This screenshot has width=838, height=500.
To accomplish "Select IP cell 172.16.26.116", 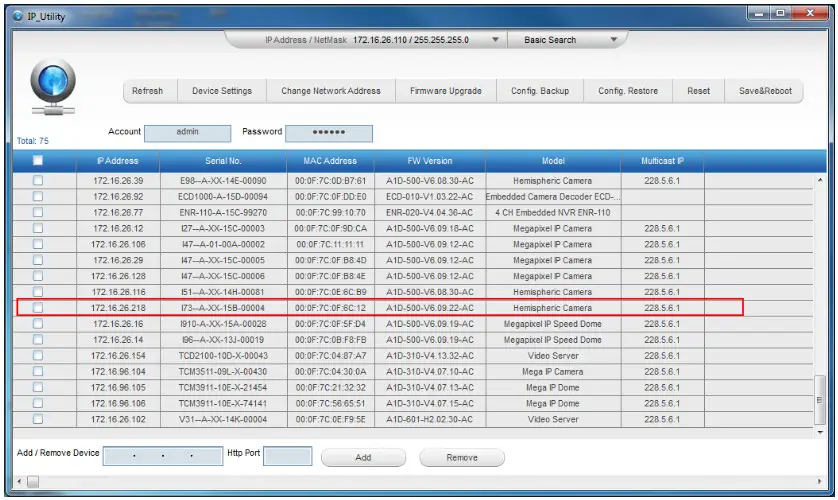I will (x=118, y=292).
